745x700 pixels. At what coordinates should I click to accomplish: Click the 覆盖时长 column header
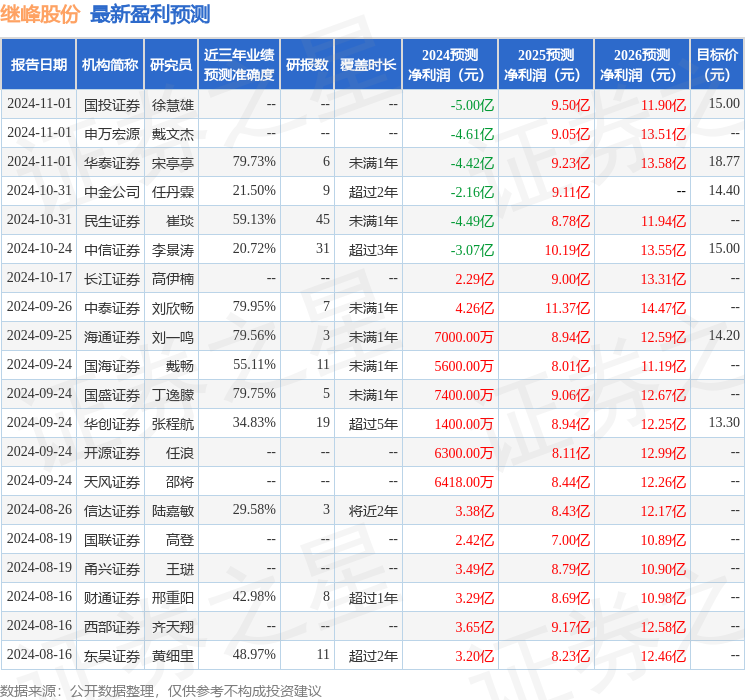tap(368, 65)
